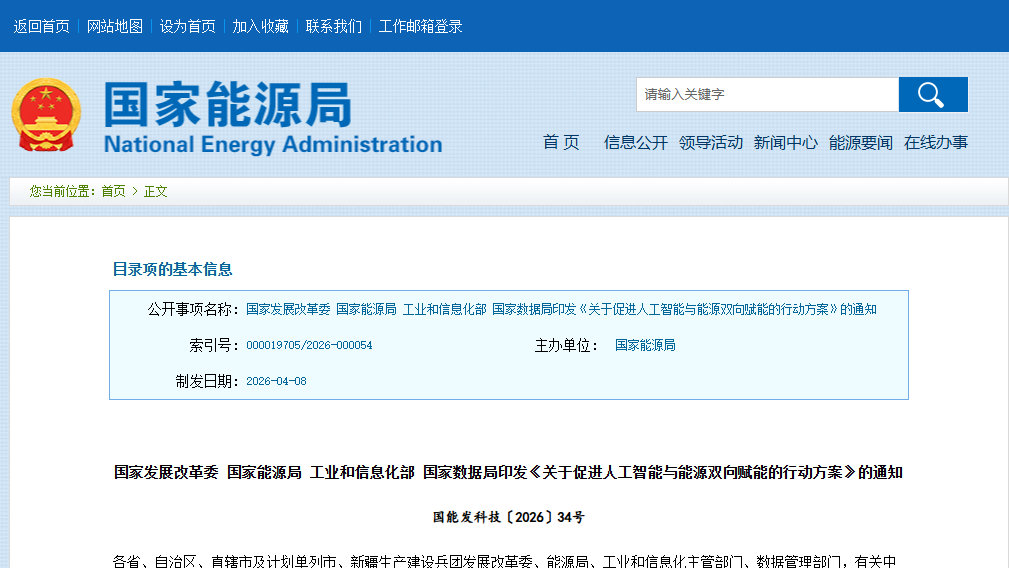Click 加入收藏 in top bar
Screen dimensions: 1009x568
point(260,26)
